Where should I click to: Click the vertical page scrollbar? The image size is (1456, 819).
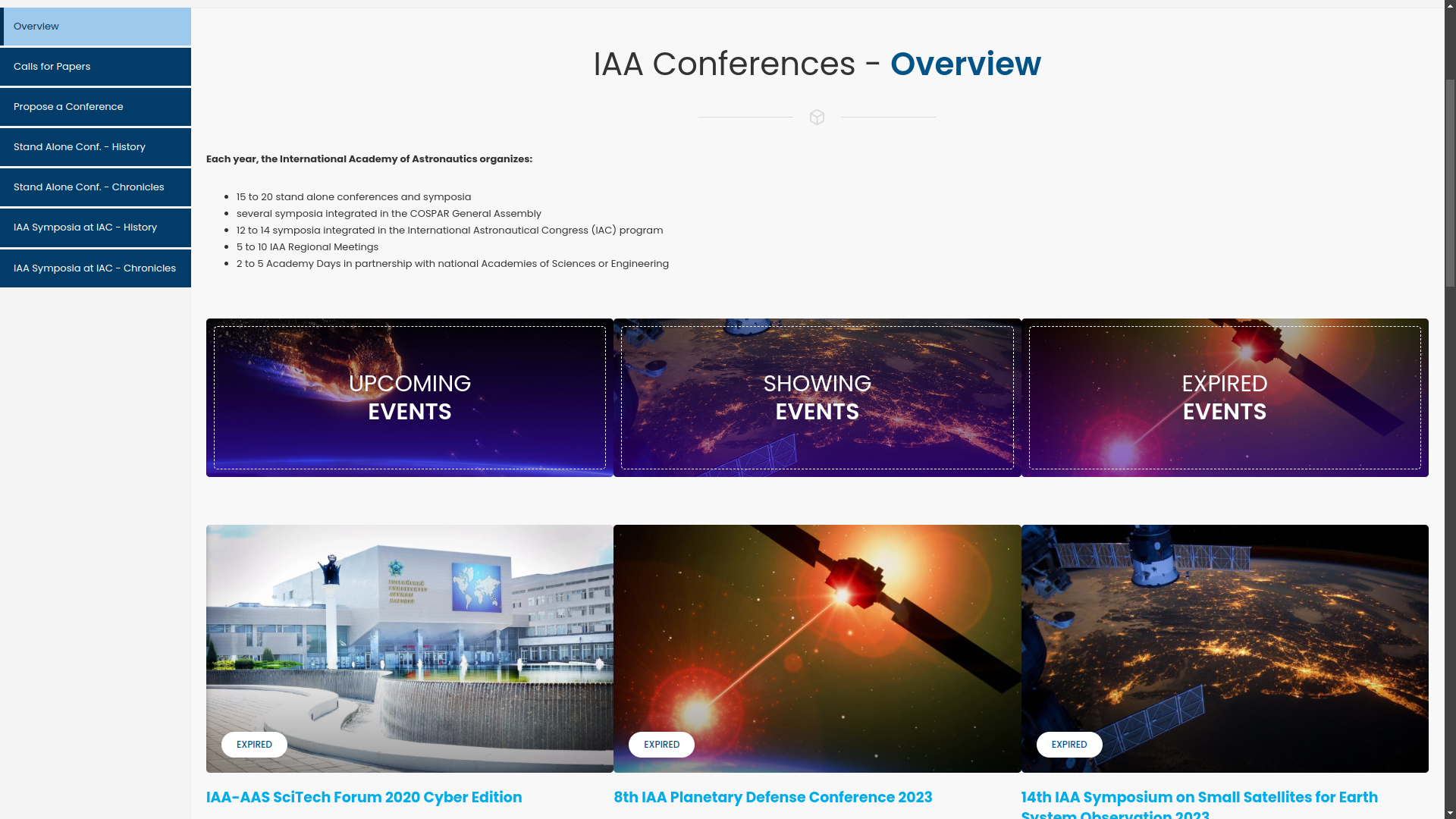(x=1450, y=182)
